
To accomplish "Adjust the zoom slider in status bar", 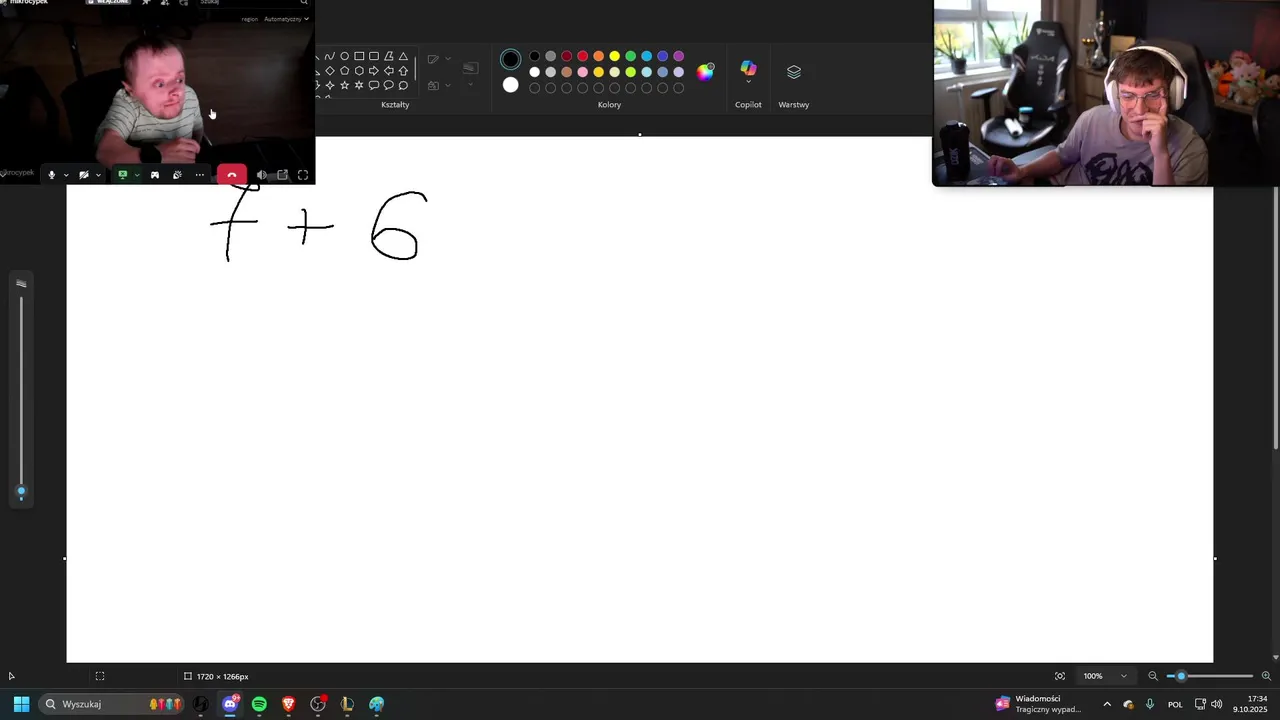I will coord(1181,676).
